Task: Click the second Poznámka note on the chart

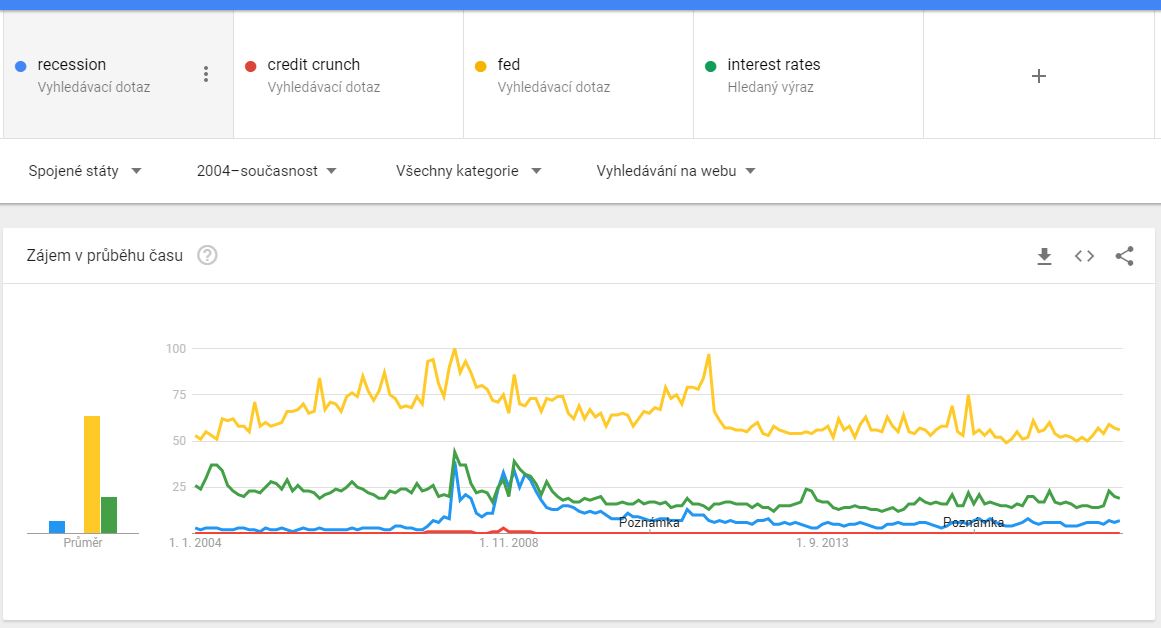Action: [x=973, y=522]
